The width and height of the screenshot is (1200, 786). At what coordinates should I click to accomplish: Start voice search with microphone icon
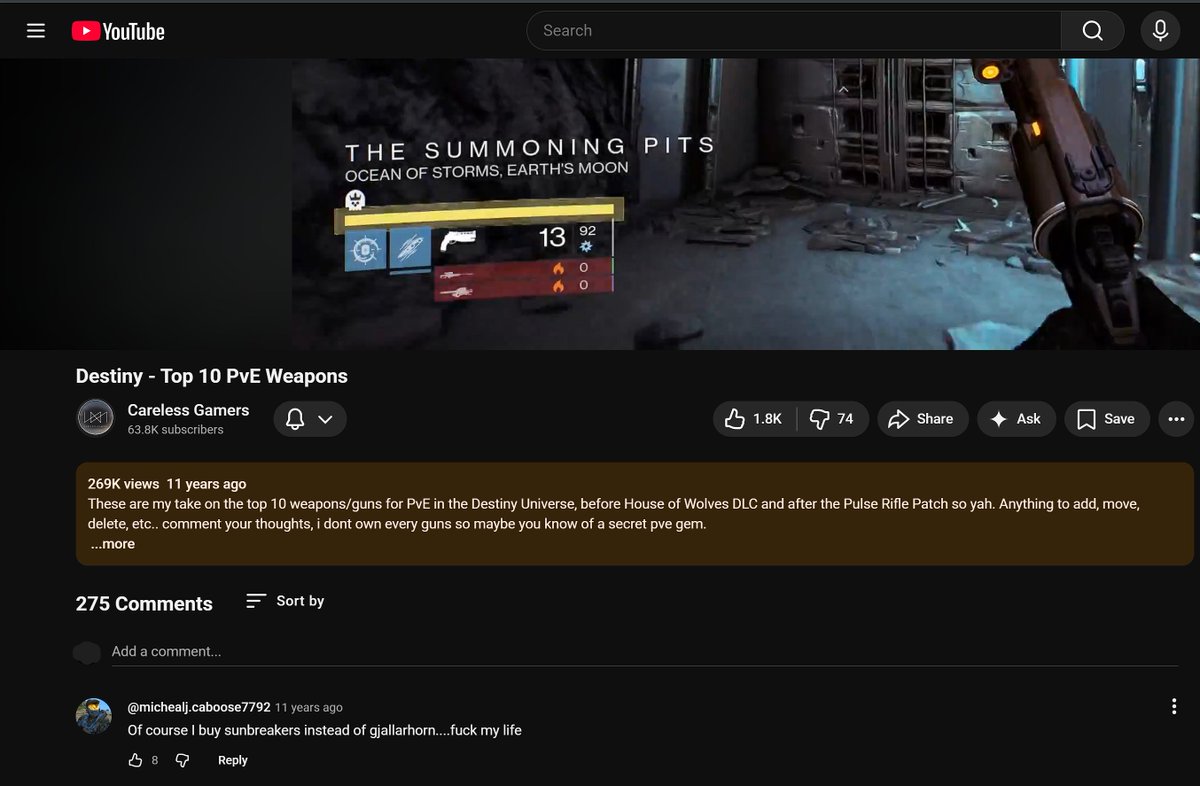(x=1160, y=31)
